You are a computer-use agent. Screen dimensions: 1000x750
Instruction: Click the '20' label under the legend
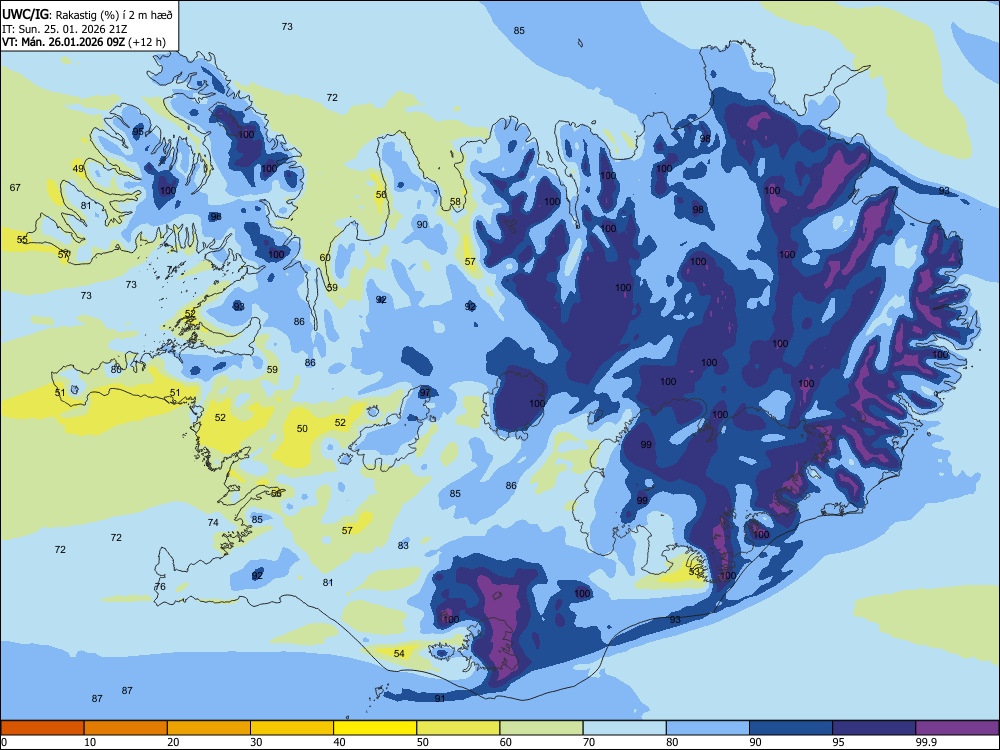(x=173, y=742)
